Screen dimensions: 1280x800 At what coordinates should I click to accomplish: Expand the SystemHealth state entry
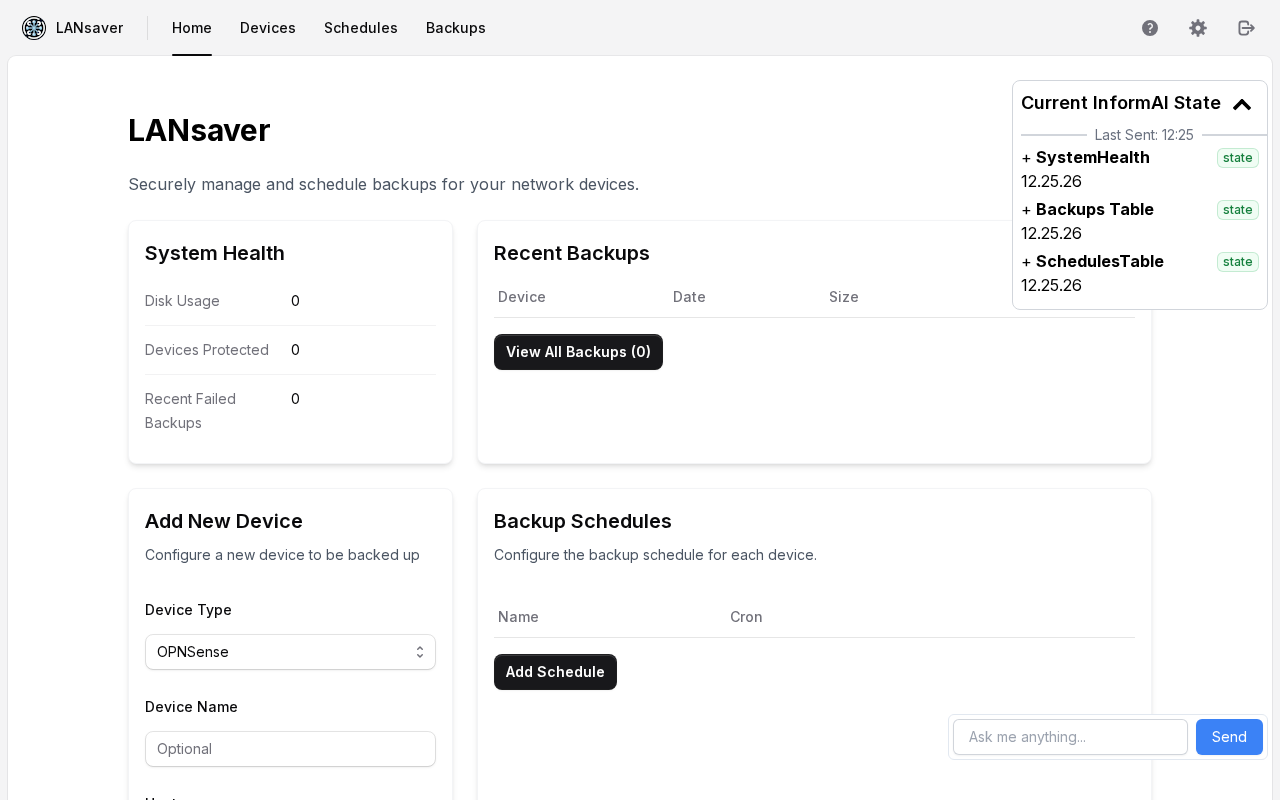(x=1085, y=157)
